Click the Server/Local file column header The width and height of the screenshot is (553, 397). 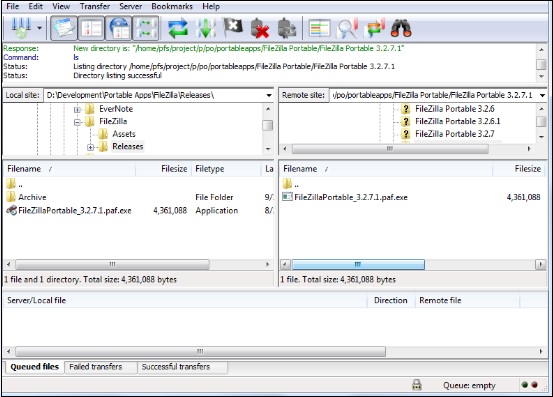[185, 300]
